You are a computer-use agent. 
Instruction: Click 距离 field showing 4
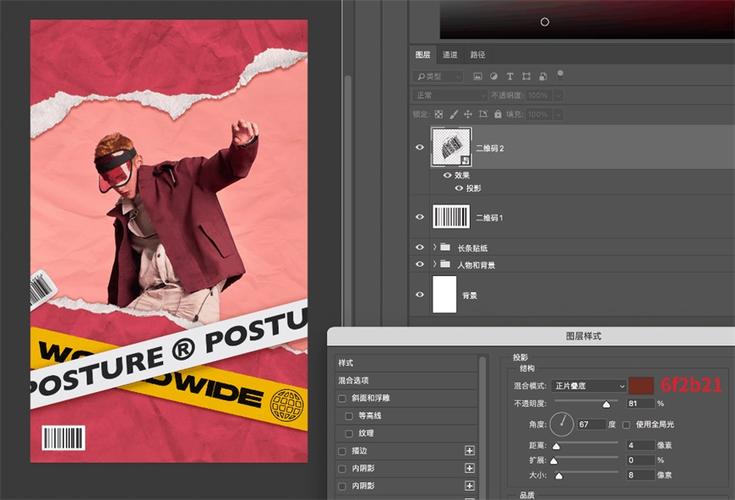(640, 445)
